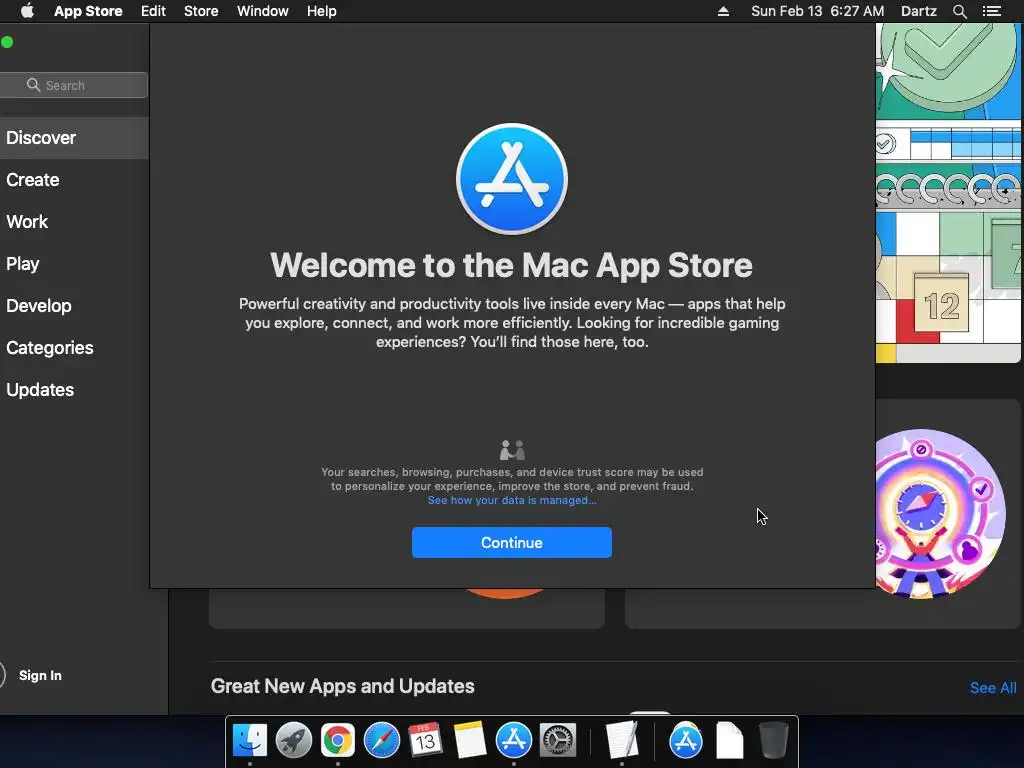Switch to the Play section
This screenshot has height=768, width=1024.
coord(23,264)
